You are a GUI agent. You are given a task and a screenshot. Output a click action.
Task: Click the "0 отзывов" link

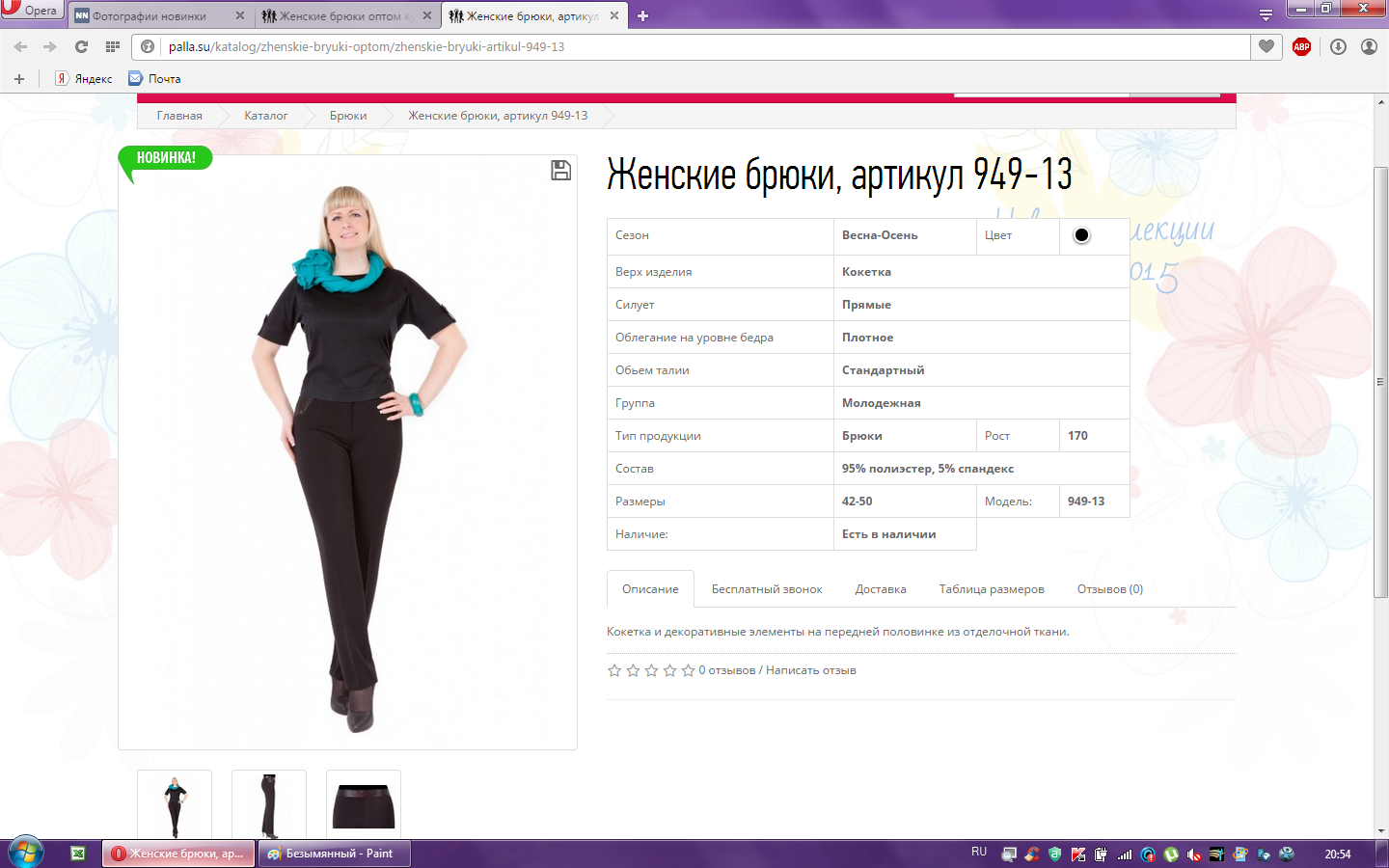pyautogui.click(x=727, y=670)
